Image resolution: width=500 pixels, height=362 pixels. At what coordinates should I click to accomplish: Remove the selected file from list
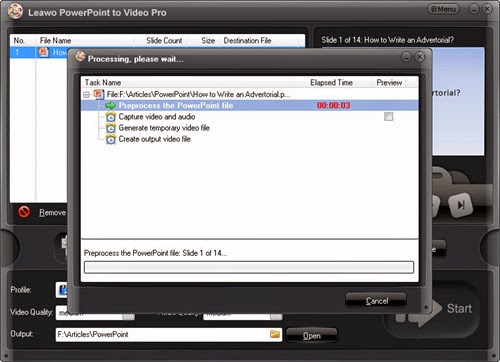(52, 212)
